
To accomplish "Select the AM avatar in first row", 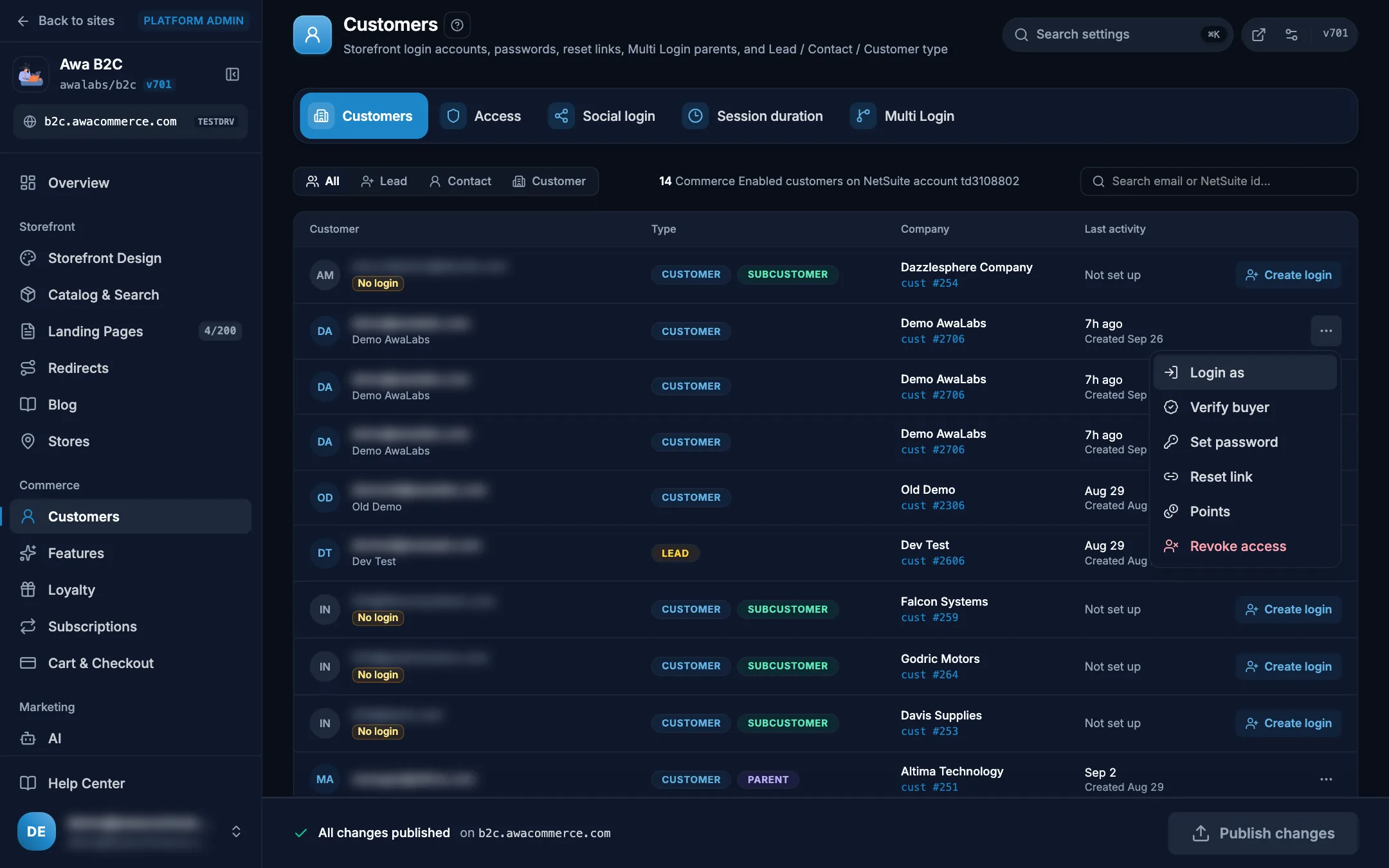I will [x=325, y=275].
